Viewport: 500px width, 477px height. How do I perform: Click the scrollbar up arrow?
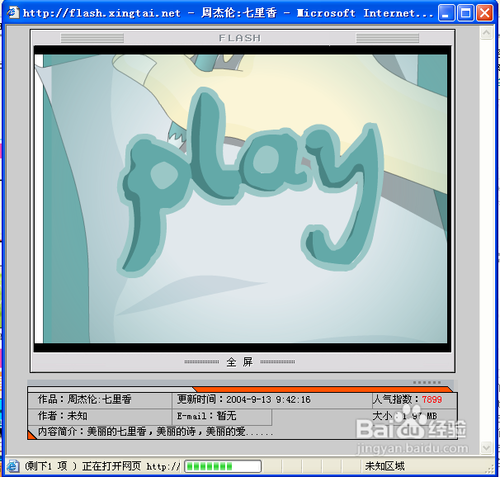click(486, 33)
